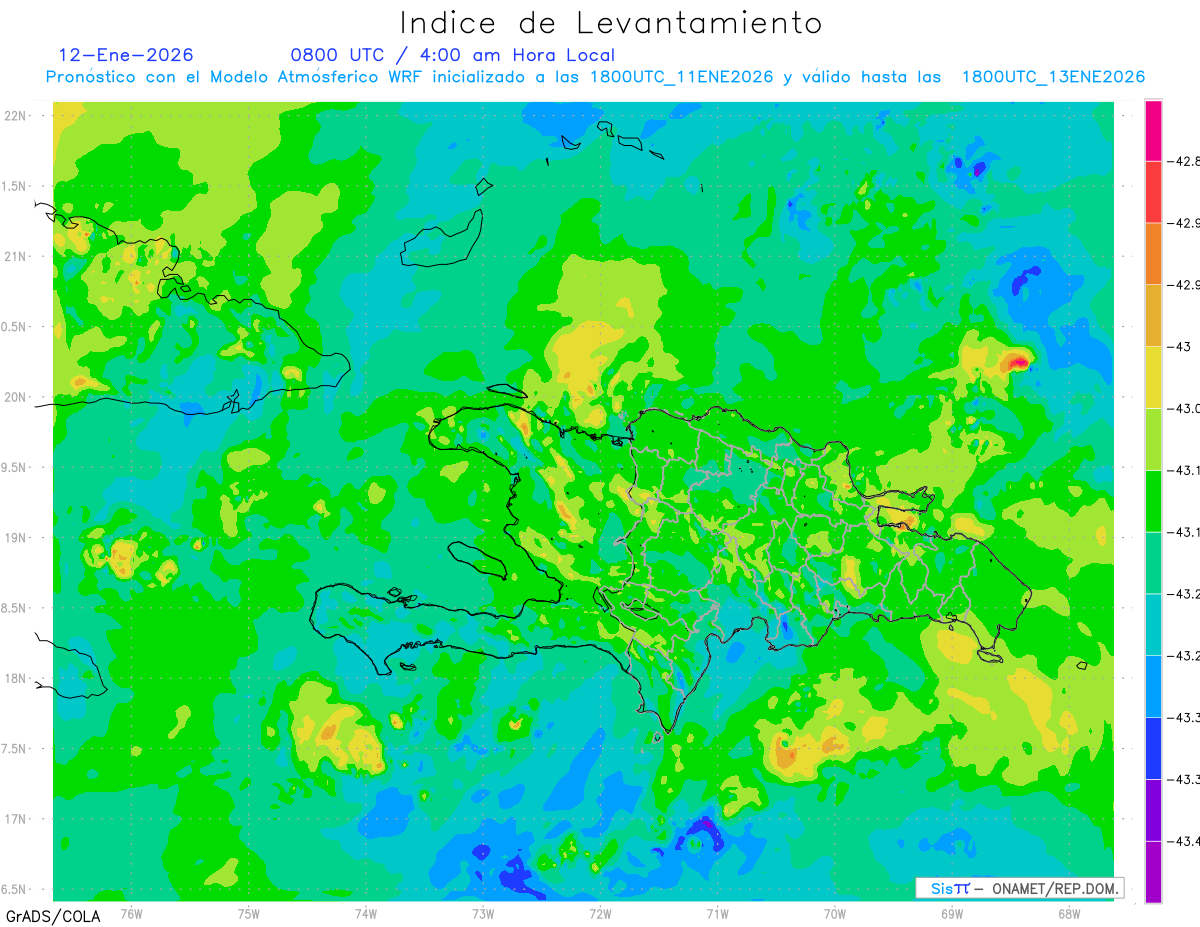Click the '74W' longitude label
The image size is (1200, 927).
[366, 912]
